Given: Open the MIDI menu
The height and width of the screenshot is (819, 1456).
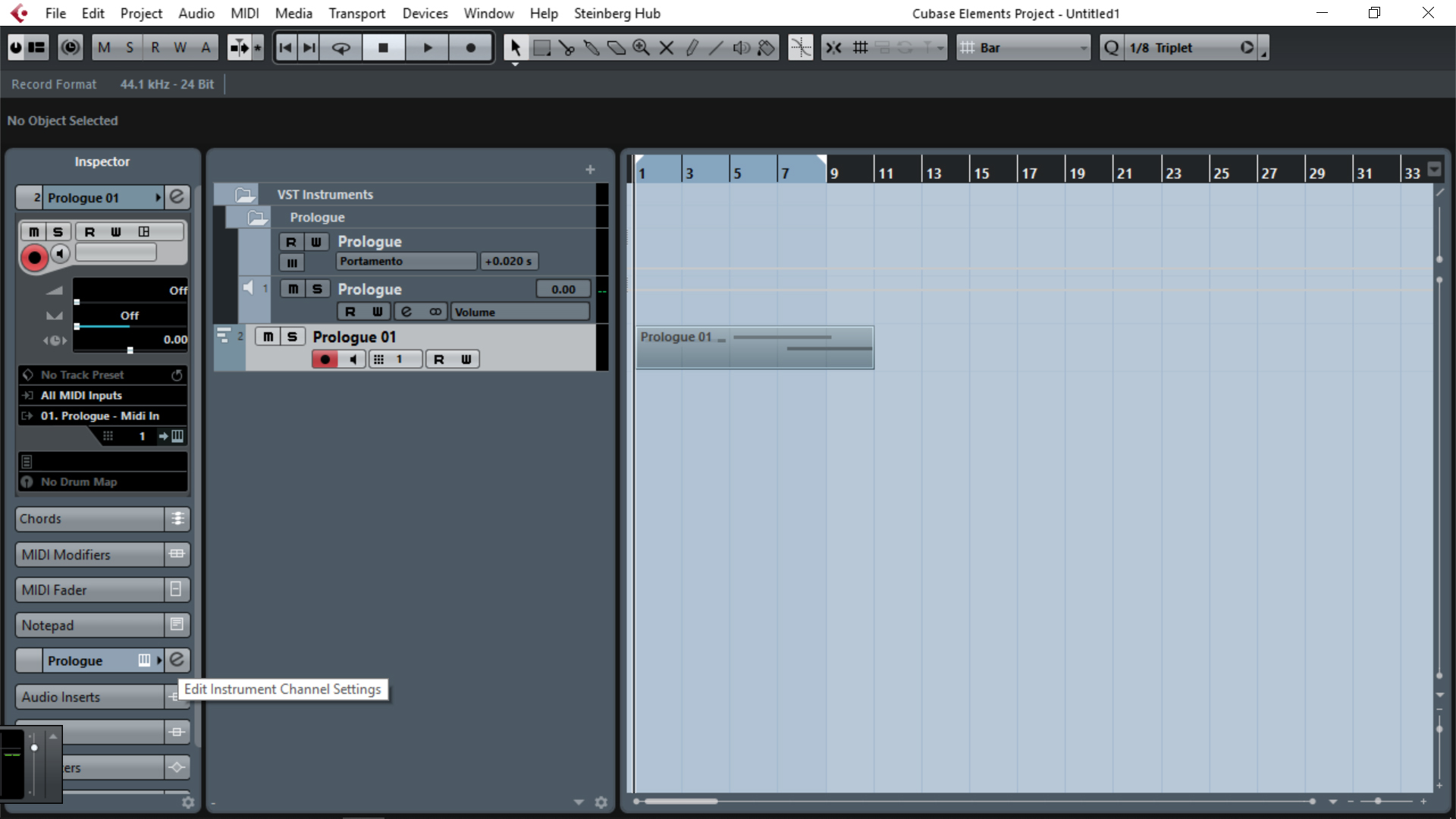Looking at the screenshot, I should pos(245,13).
